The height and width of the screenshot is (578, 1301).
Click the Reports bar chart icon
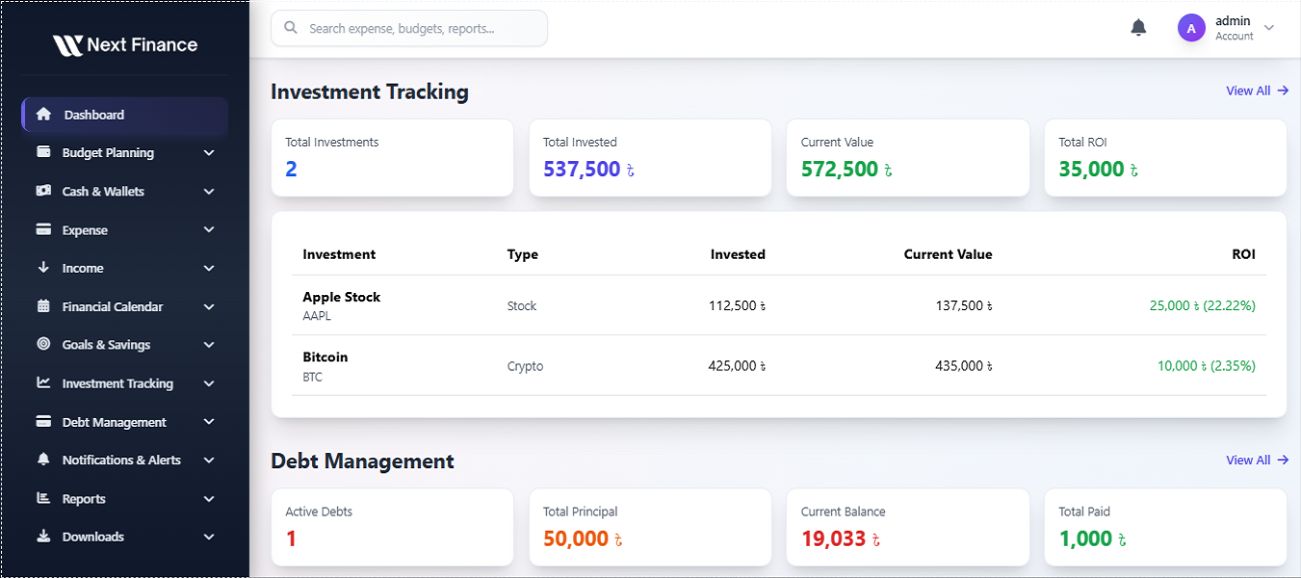coord(43,498)
